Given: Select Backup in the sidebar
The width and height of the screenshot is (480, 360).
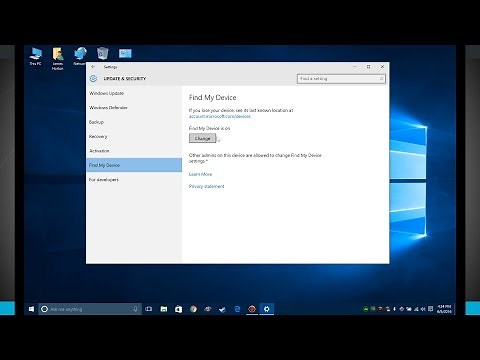Looking at the screenshot, I should [134, 122].
